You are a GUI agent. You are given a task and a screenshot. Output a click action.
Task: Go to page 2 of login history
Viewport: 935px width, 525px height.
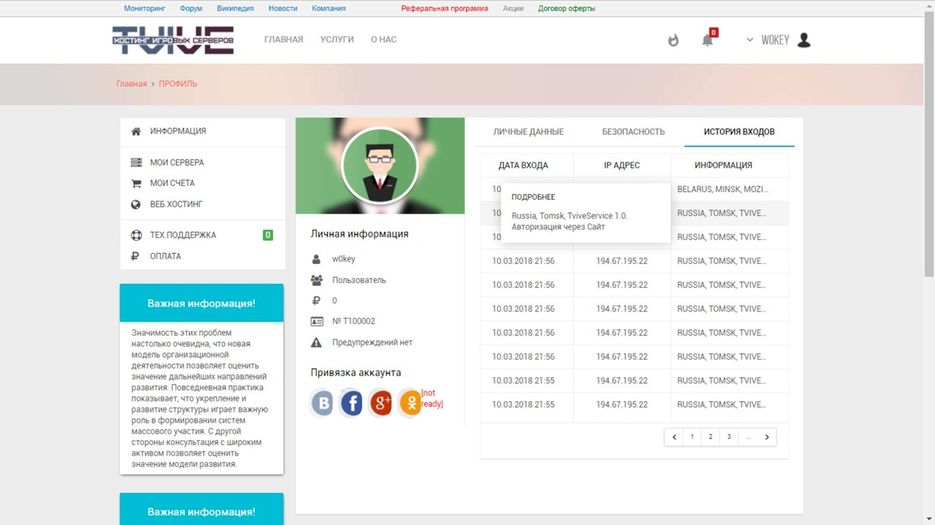pyautogui.click(x=711, y=437)
